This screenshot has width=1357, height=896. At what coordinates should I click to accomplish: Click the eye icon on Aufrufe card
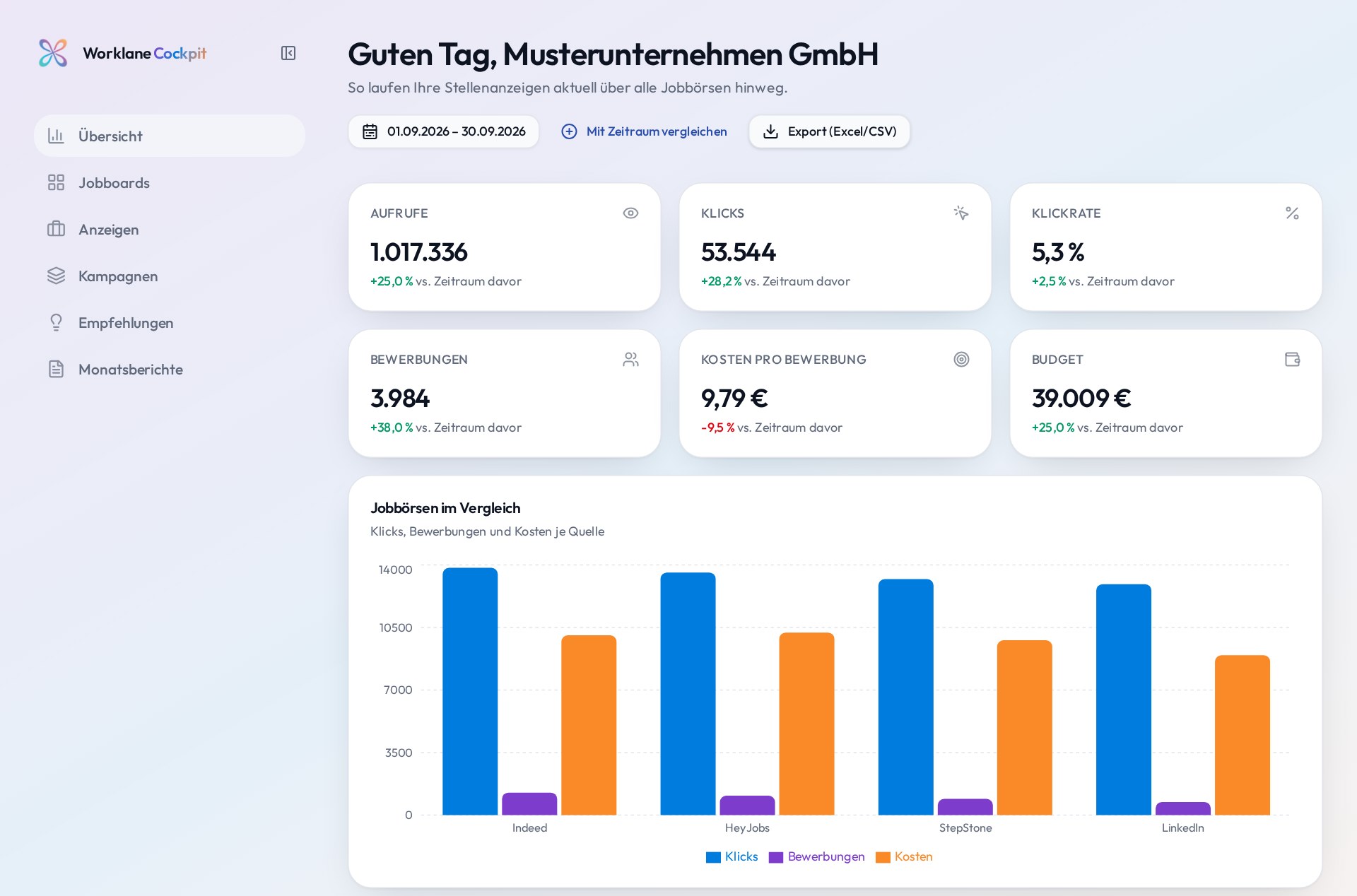(x=630, y=213)
